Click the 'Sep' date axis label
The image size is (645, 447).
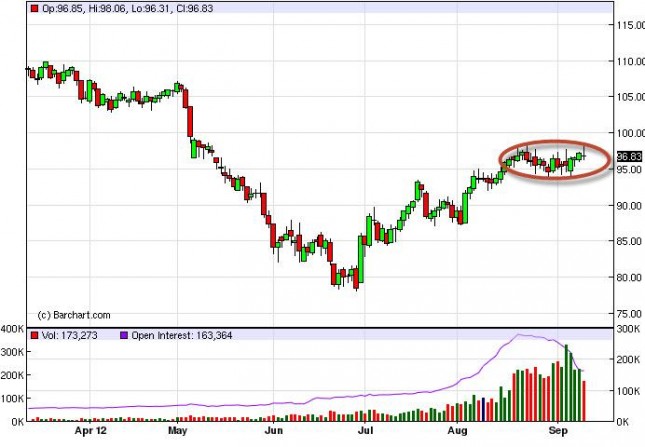tap(558, 431)
